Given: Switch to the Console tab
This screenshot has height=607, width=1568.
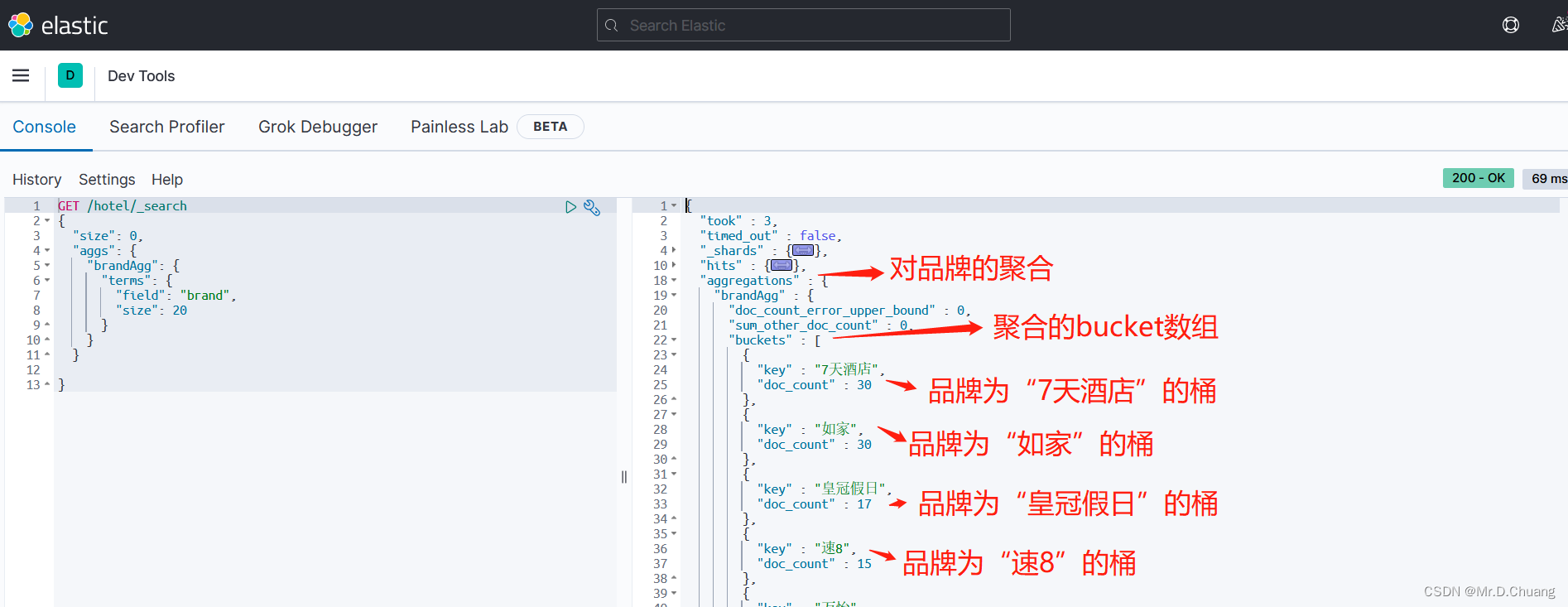Looking at the screenshot, I should pos(45,127).
